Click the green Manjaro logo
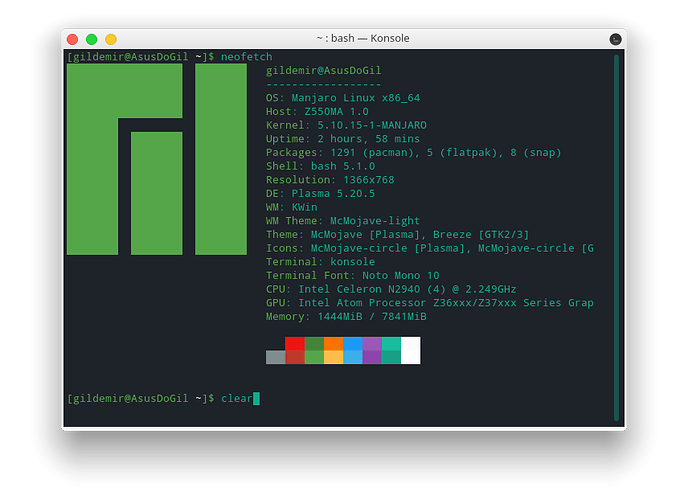688x500 pixels. click(157, 159)
